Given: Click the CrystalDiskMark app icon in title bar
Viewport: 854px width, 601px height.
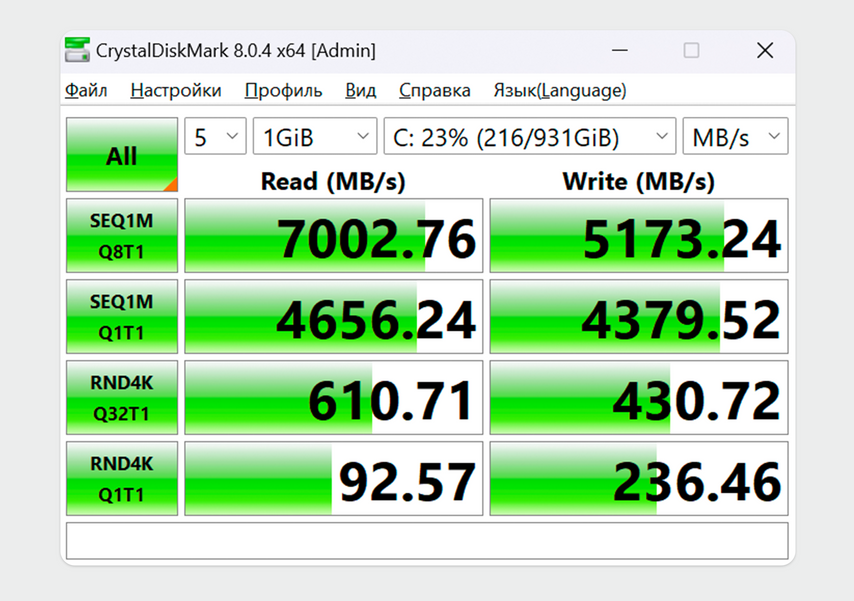Looking at the screenshot, I should (x=77, y=50).
